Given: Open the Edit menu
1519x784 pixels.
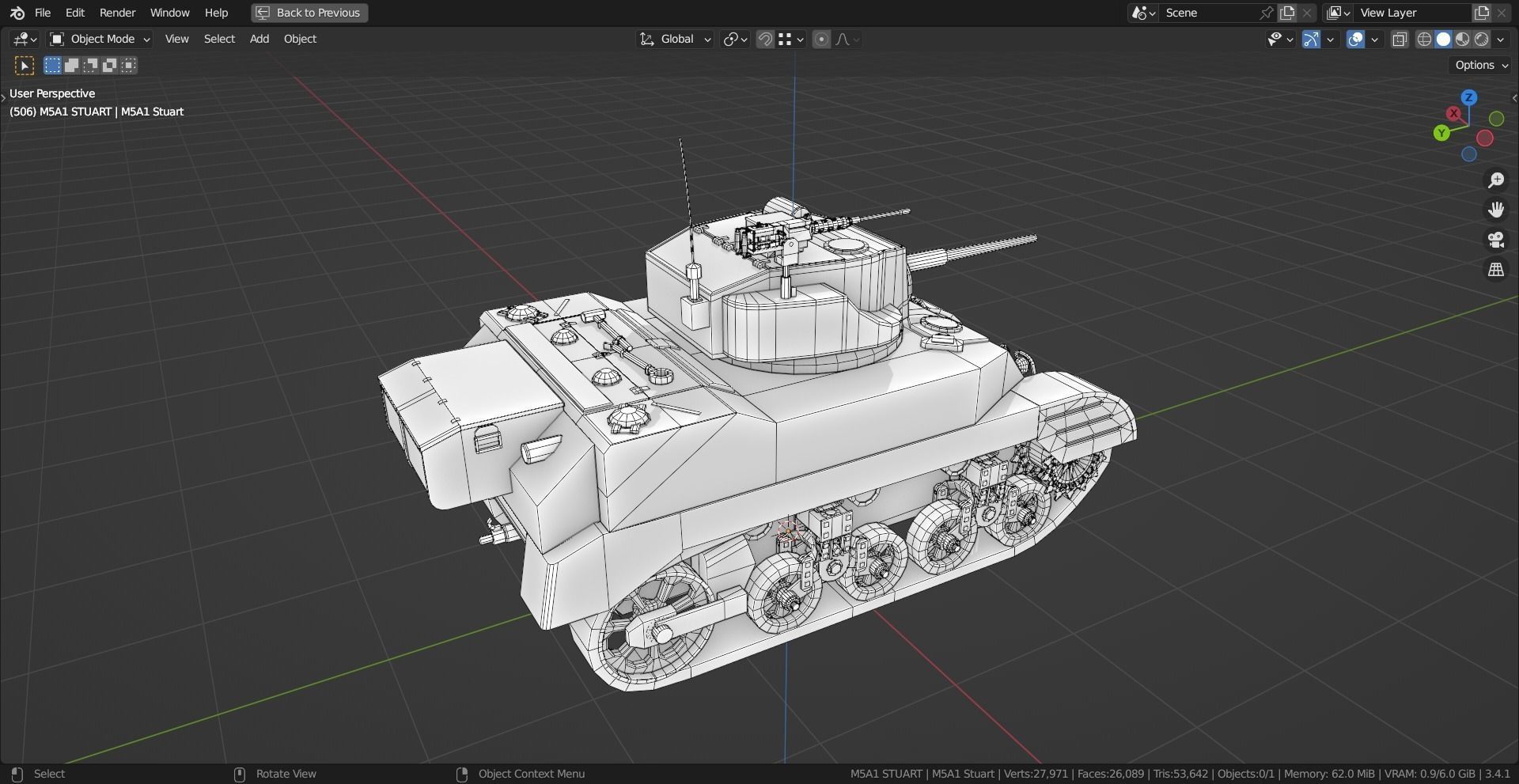Looking at the screenshot, I should coord(75,13).
